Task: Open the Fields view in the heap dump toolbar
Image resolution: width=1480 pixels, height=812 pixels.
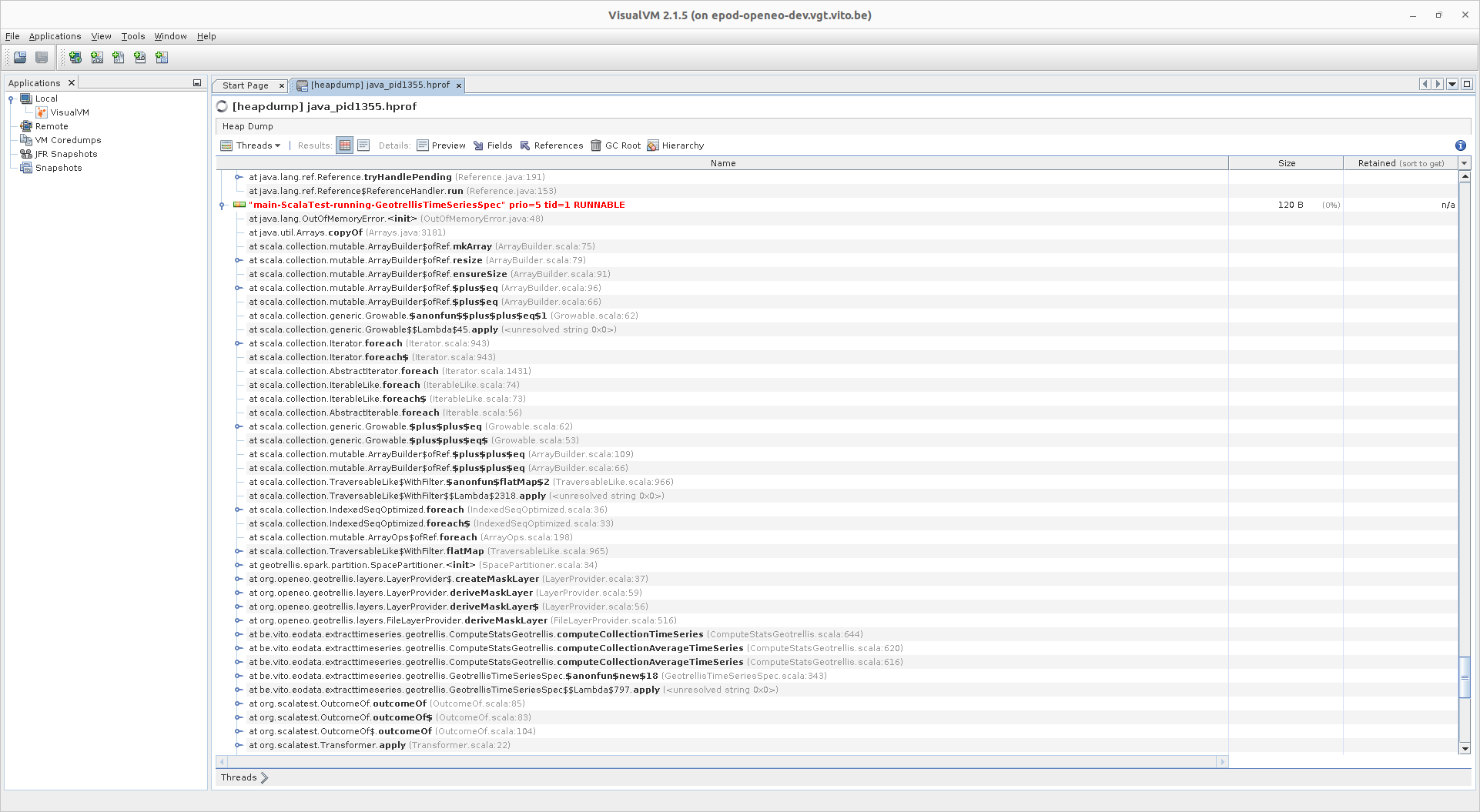Action: point(494,145)
